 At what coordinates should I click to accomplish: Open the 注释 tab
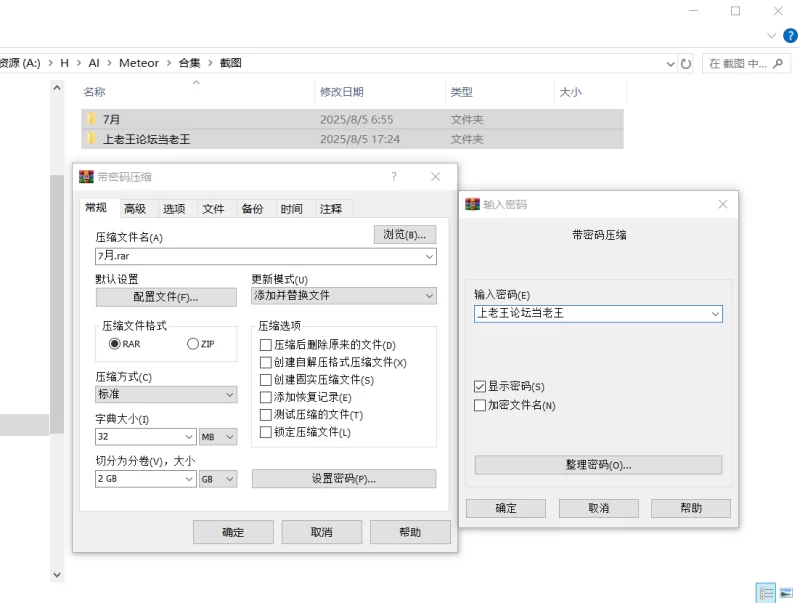pos(331,209)
